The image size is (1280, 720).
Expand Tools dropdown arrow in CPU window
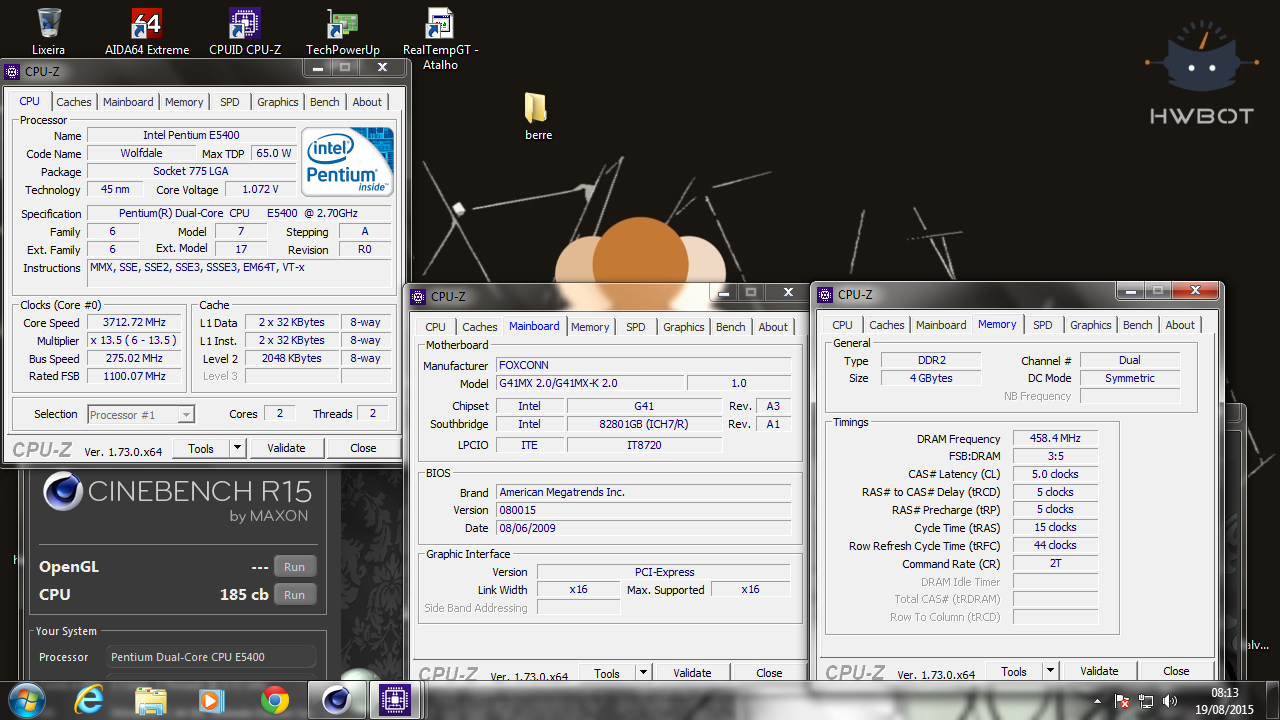pyautogui.click(x=237, y=448)
